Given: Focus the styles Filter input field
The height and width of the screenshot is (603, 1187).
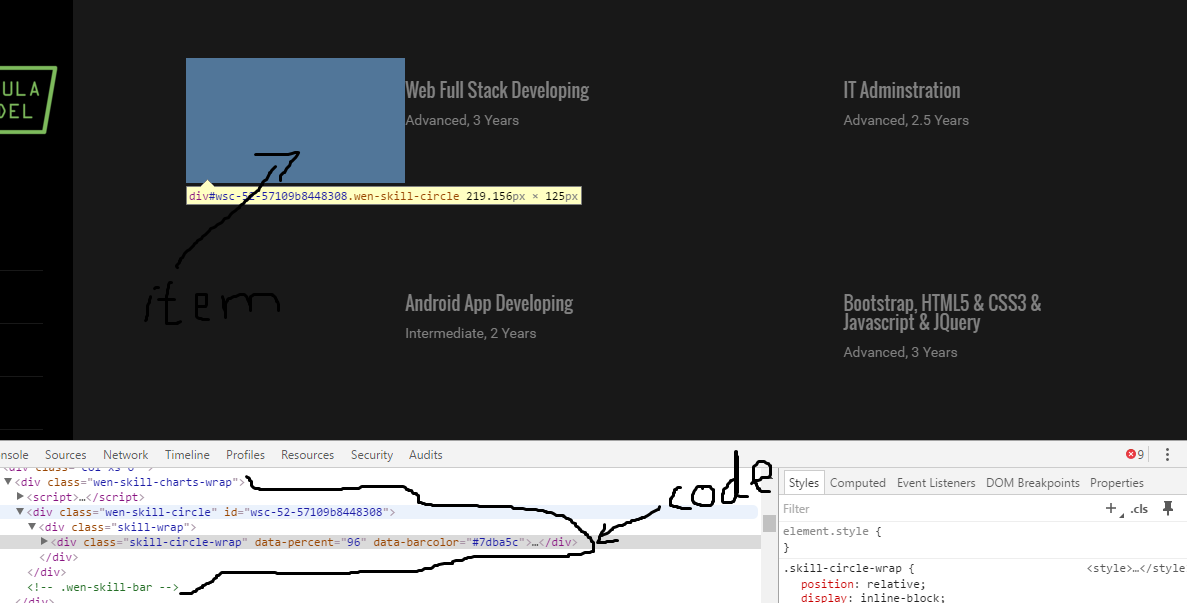Looking at the screenshot, I should (x=939, y=509).
